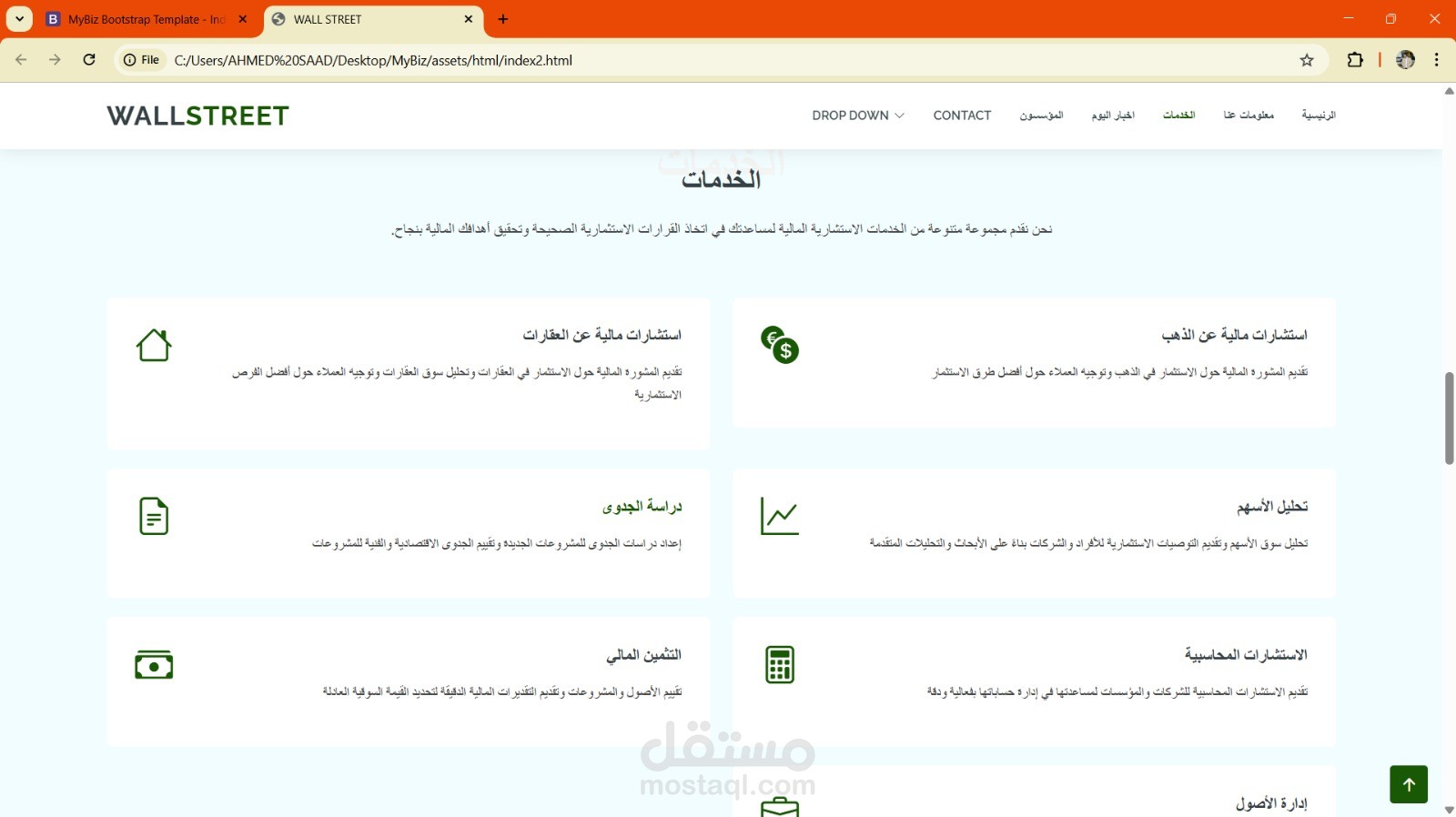
Task: Click the scrollbar down arrow
Action: pos(1450,810)
